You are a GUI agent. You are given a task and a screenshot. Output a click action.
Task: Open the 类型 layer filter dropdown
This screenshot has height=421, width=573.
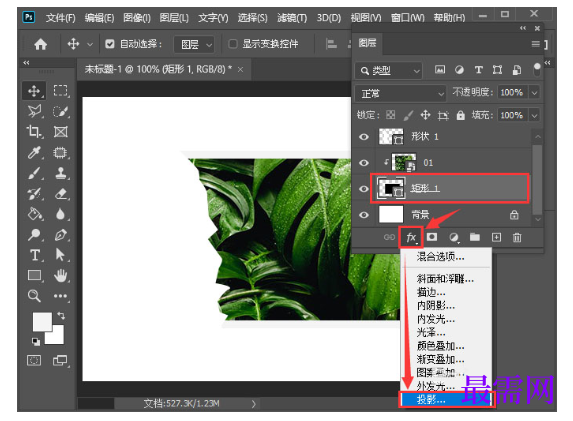[389, 71]
